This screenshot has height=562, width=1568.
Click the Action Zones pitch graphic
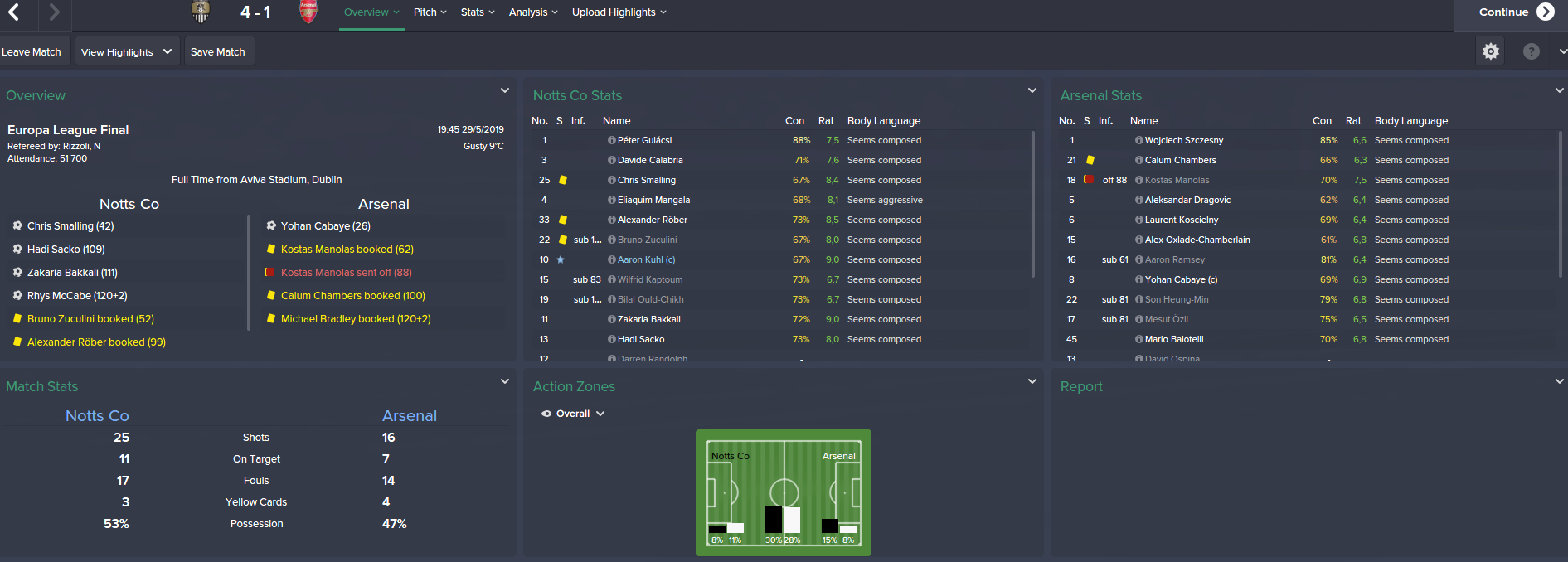(x=783, y=492)
